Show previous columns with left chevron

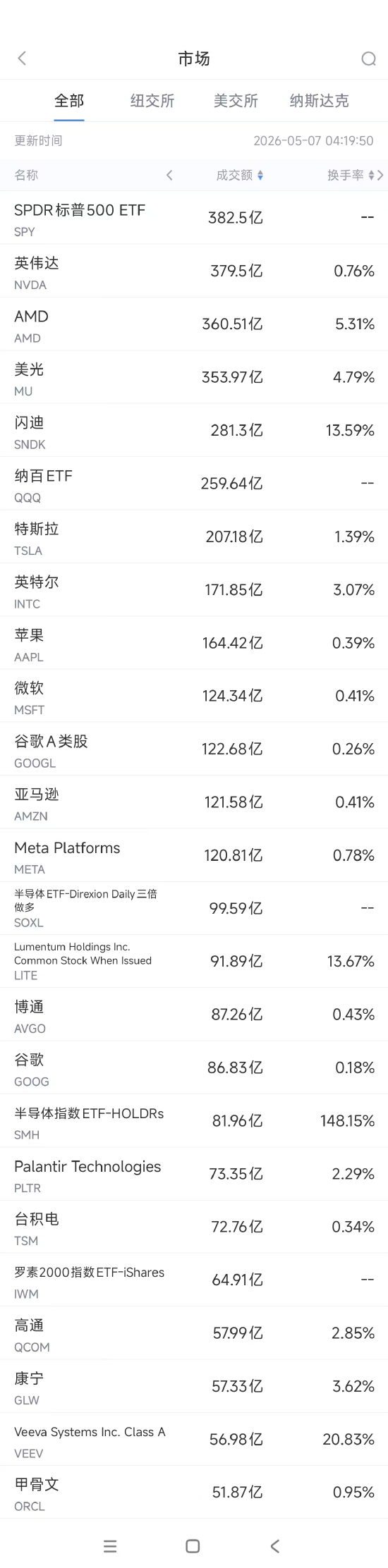pos(169,176)
